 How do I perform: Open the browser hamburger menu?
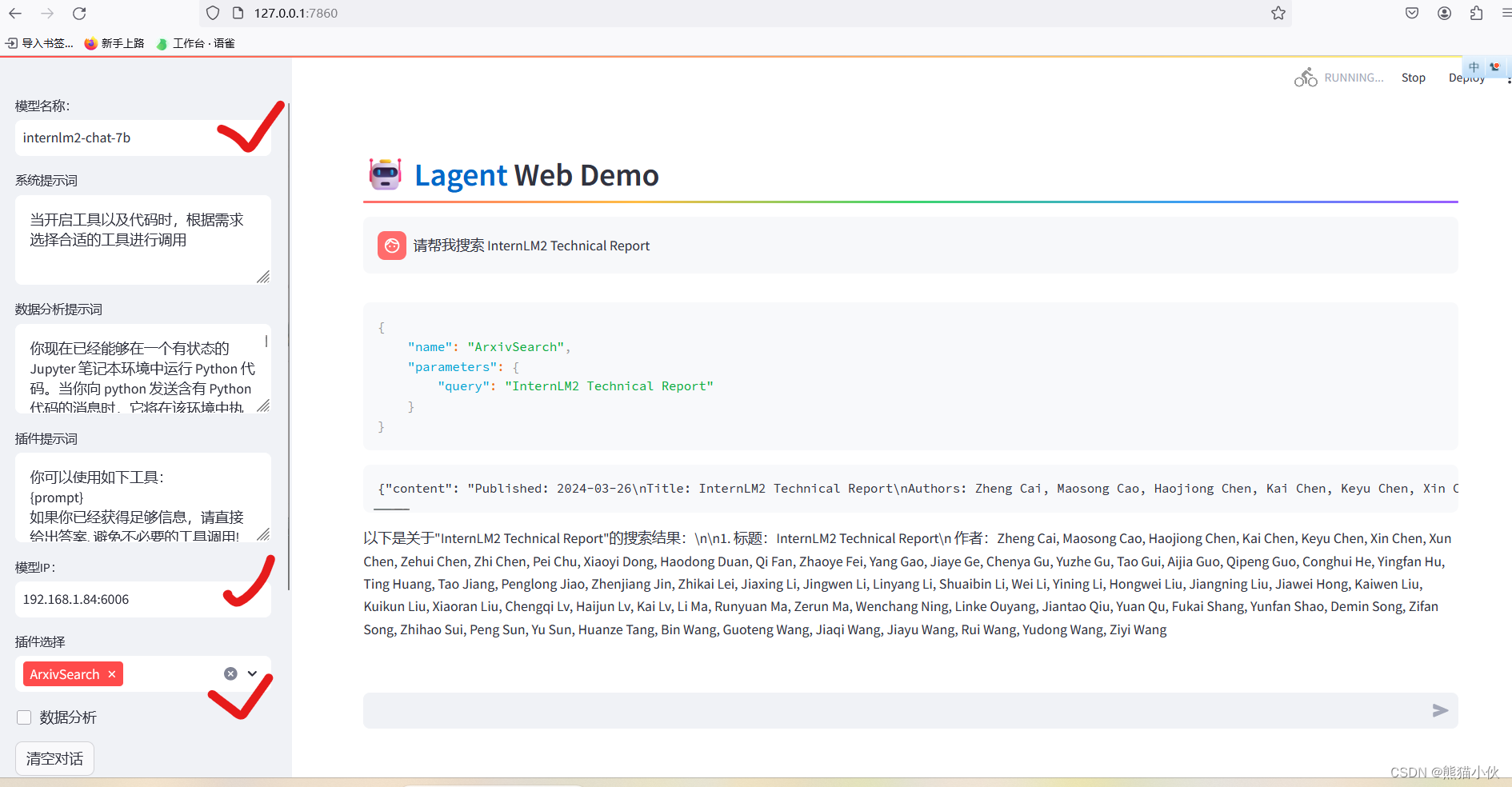(x=1506, y=13)
